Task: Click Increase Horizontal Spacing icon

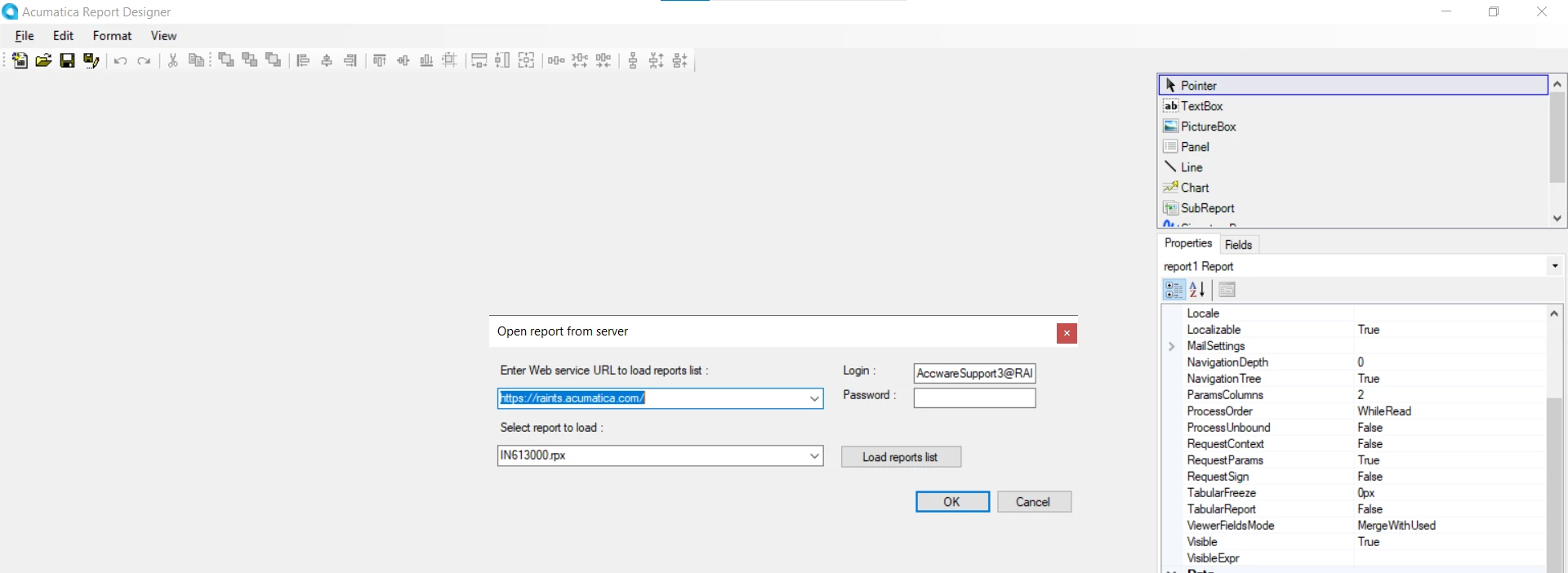Action: (x=580, y=60)
